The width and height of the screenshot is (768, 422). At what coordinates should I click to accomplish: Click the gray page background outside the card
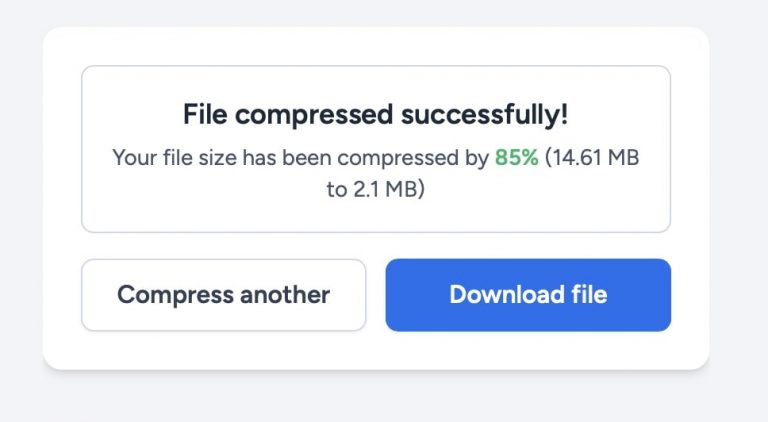click(376, 397)
